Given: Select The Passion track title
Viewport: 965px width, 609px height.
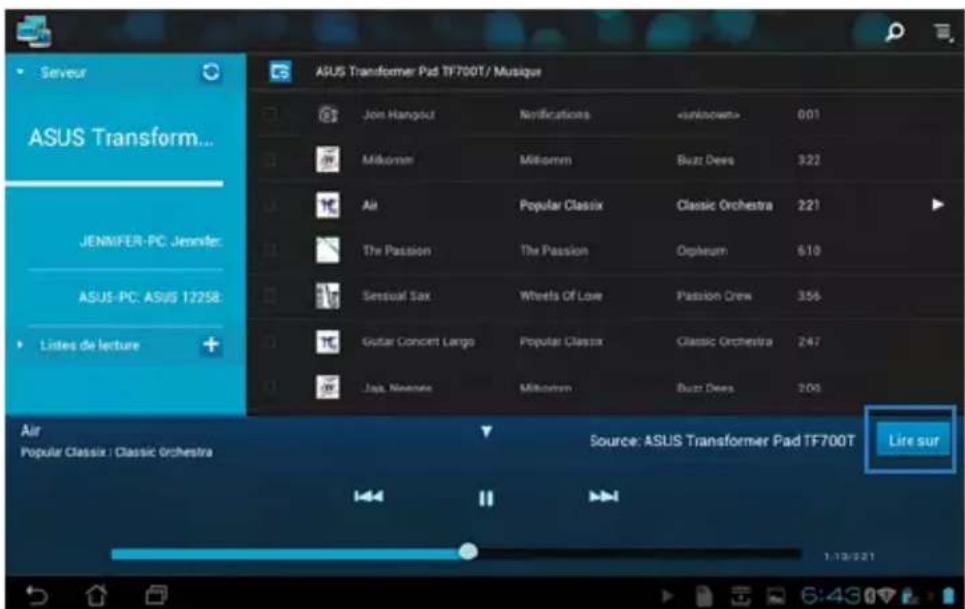Looking at the screenshot, I should [x=397, y=251].
